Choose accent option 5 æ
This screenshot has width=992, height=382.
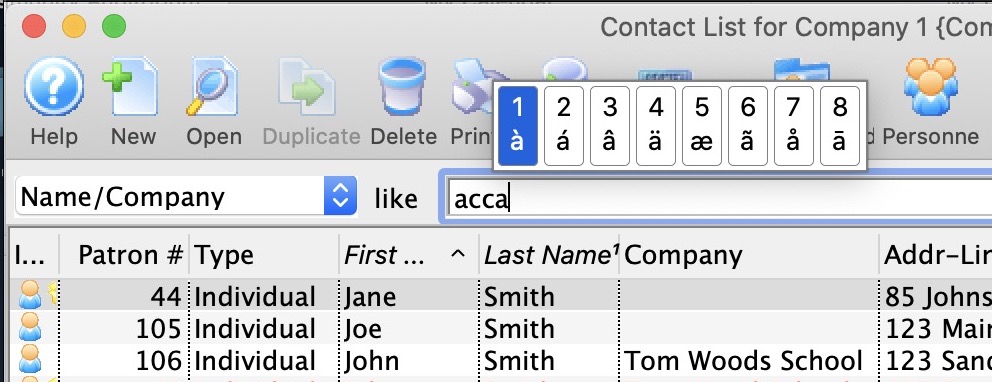[x=702, y=126]
